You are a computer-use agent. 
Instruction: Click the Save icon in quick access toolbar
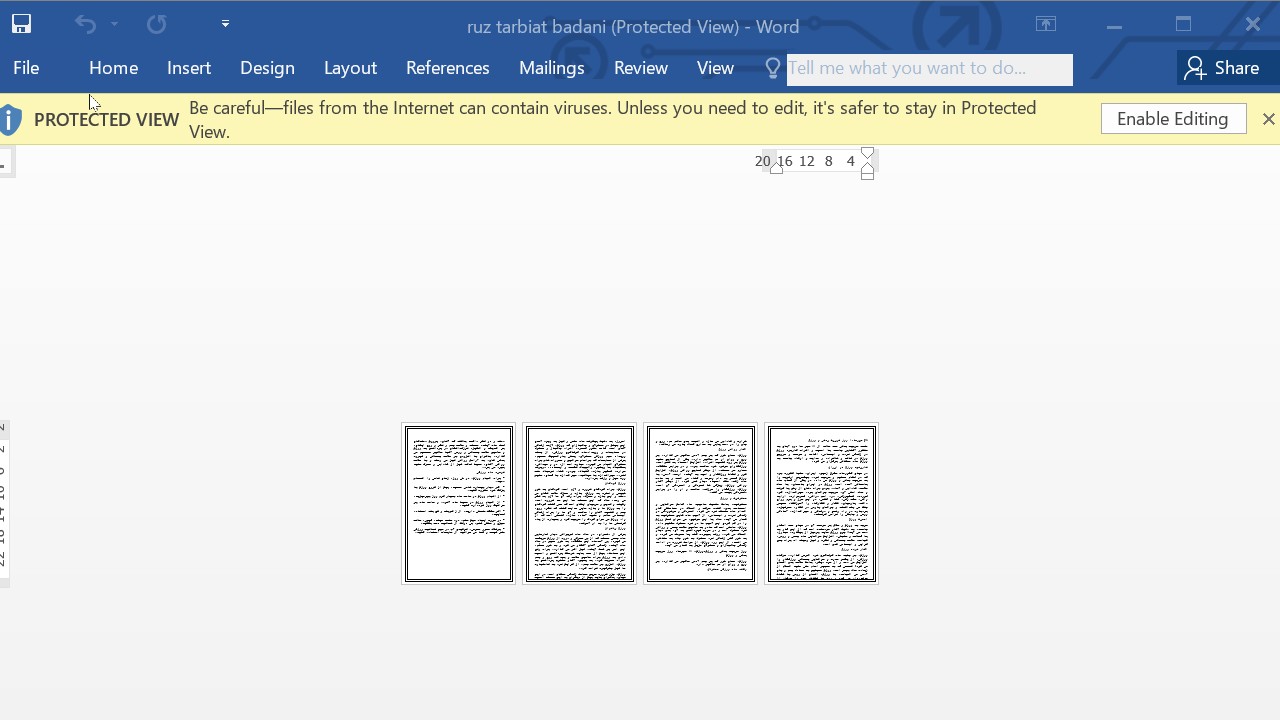pyautogui.click(x=21, y=24)
